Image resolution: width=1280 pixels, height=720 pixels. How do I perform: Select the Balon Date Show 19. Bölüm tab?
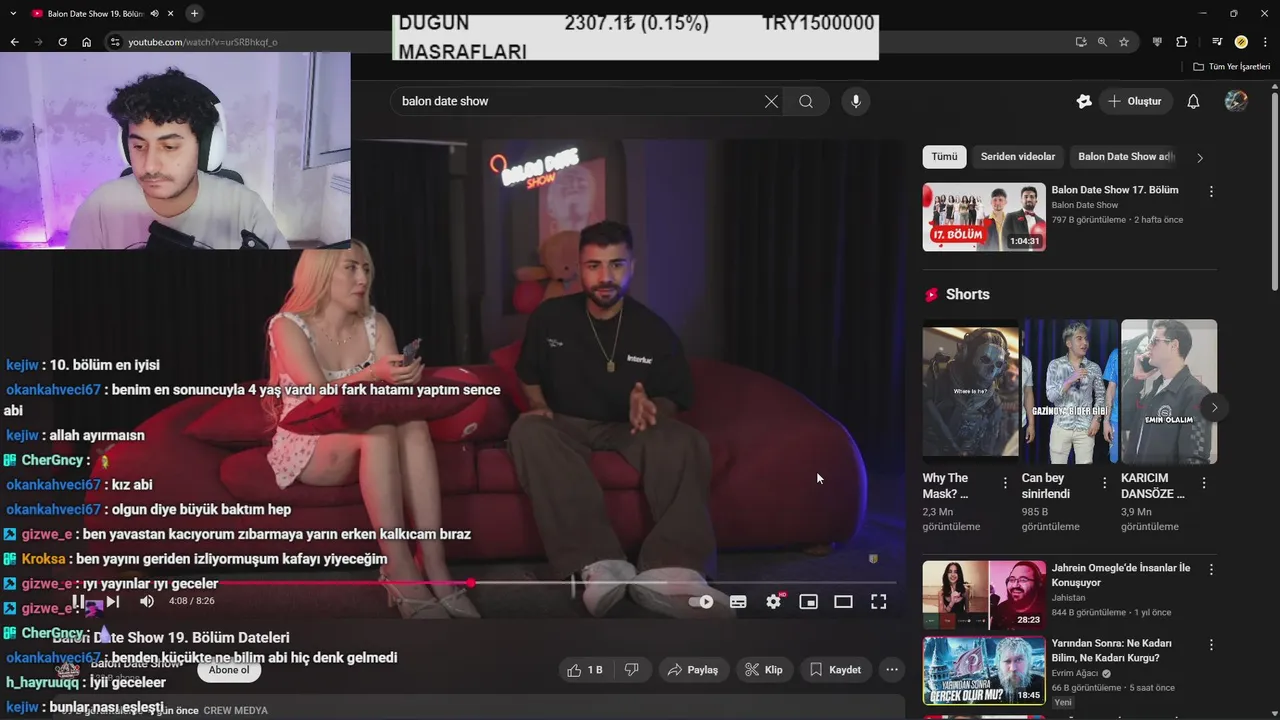pos(95,13)
